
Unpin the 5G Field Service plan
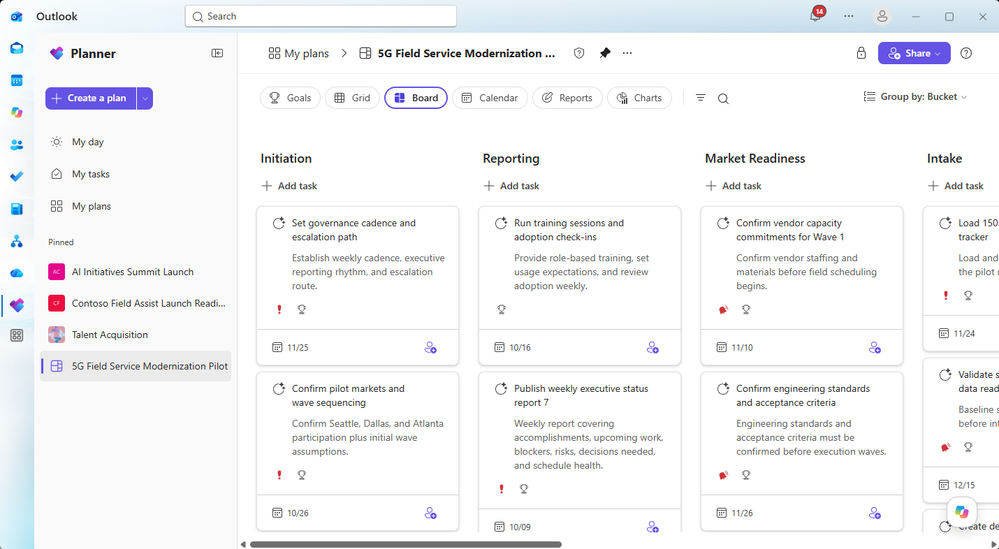tap(605, 53)
